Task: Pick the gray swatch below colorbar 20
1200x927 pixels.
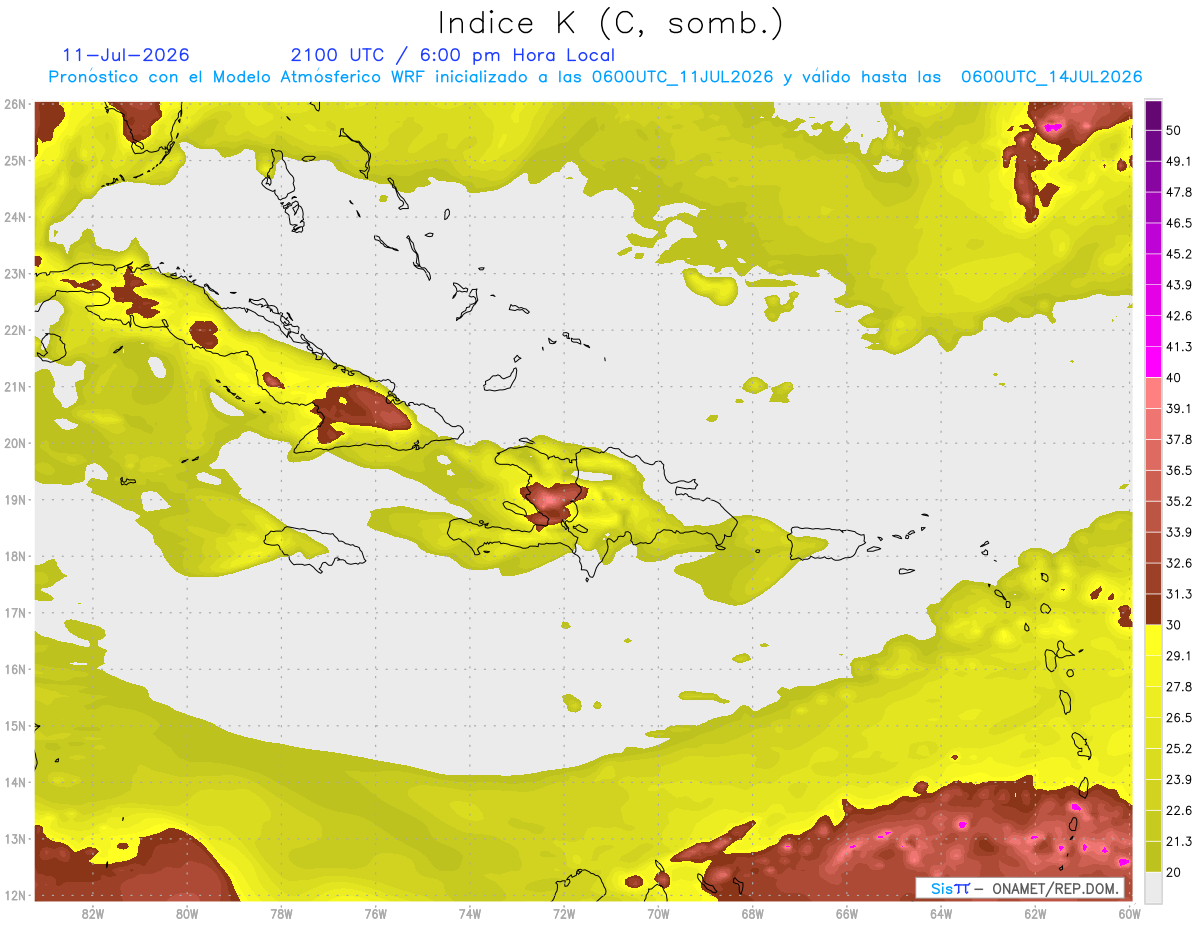Action: 1153,886
